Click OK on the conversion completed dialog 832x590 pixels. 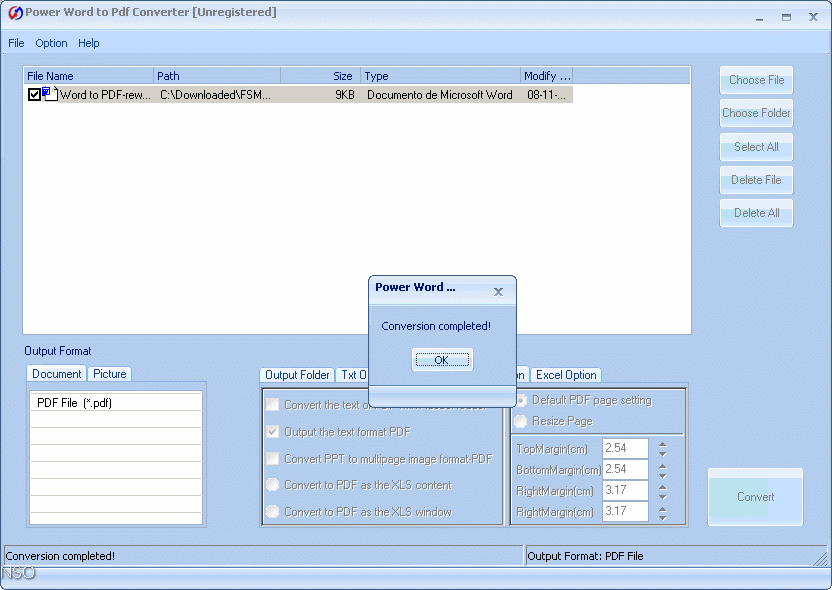click(x=442, y=359)
